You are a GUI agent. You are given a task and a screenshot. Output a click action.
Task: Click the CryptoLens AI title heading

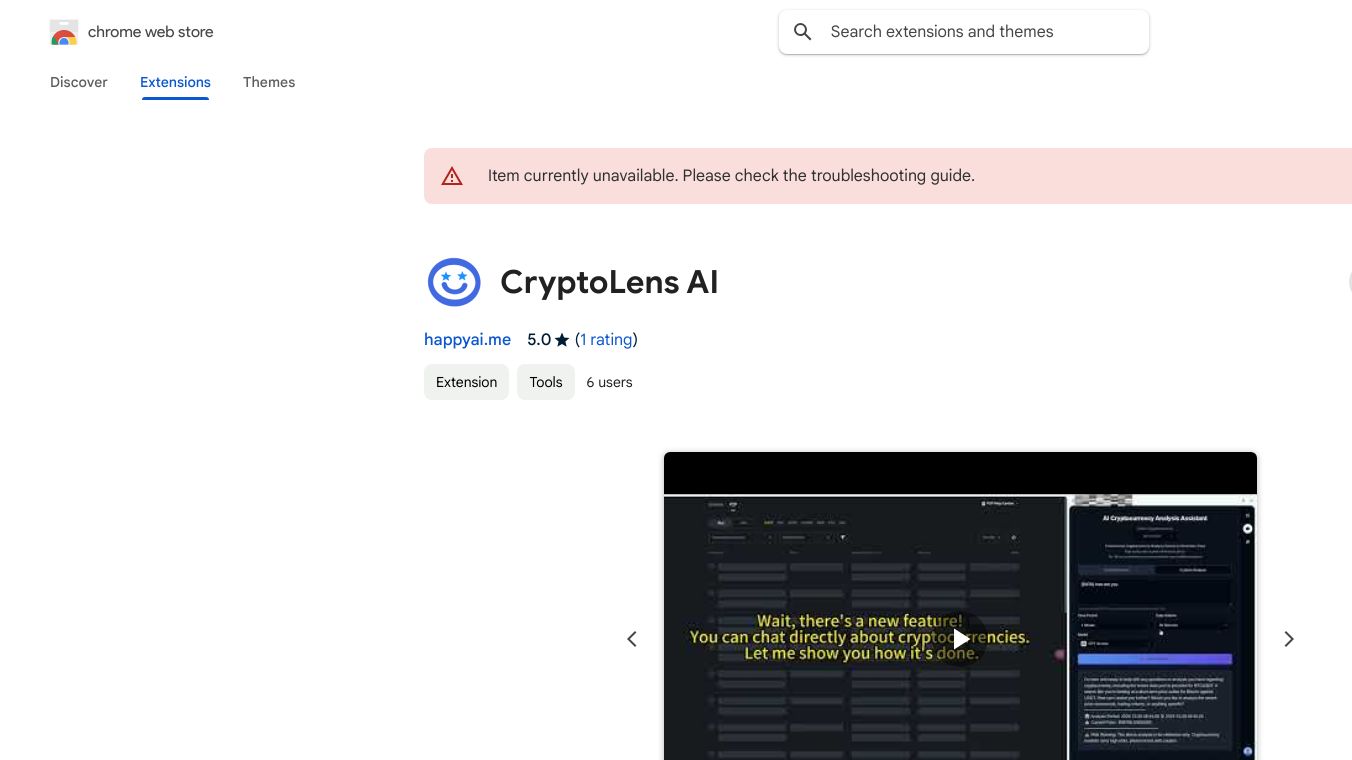609,282
